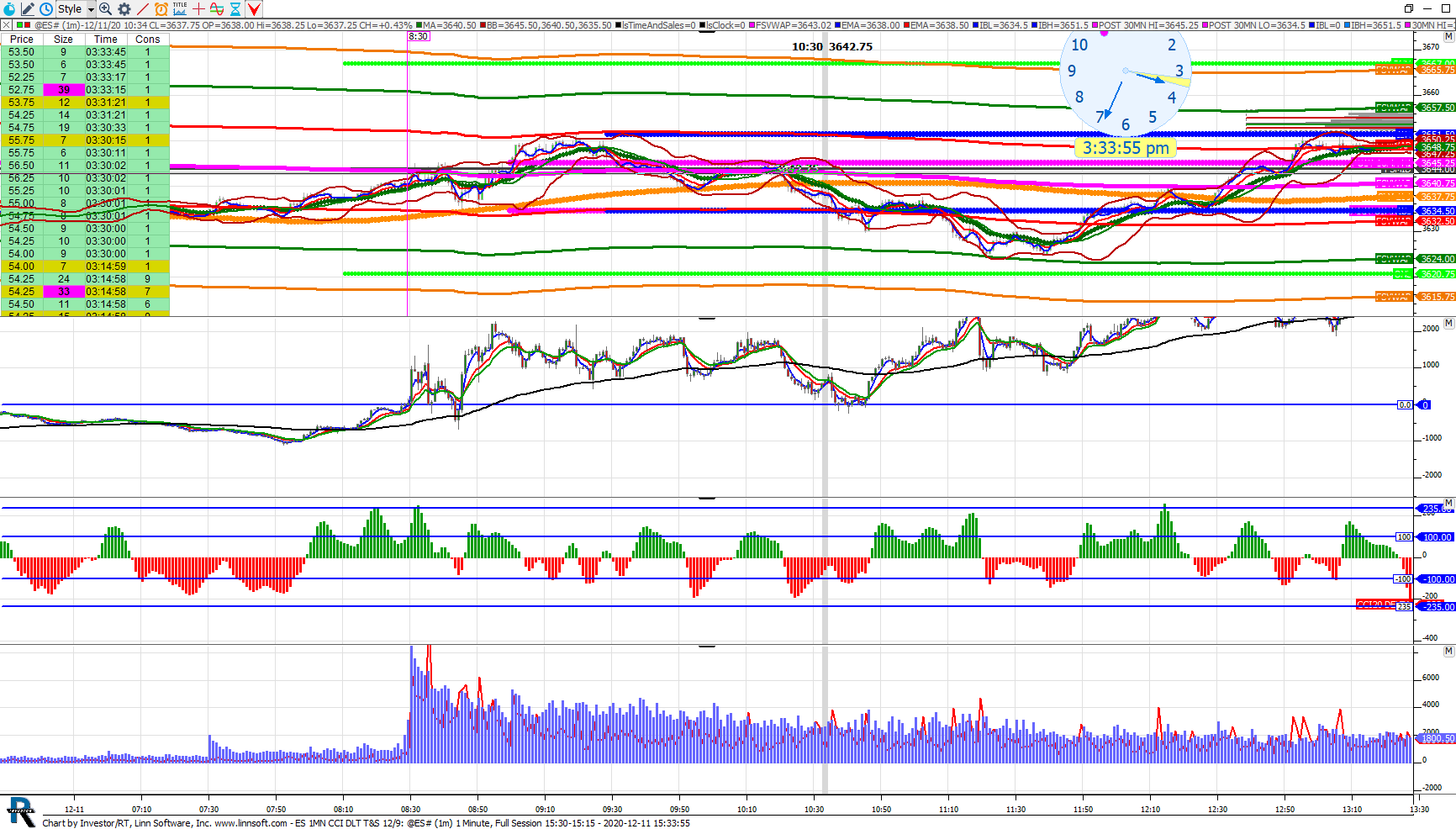Click the M button on CCI pane
This screenshot has height=829, width=1456.
point(1448,503)
